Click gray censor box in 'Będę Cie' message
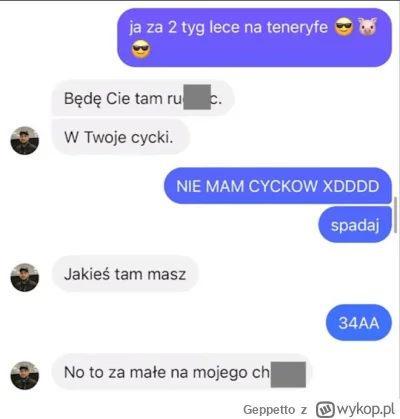 coord(197,97)
